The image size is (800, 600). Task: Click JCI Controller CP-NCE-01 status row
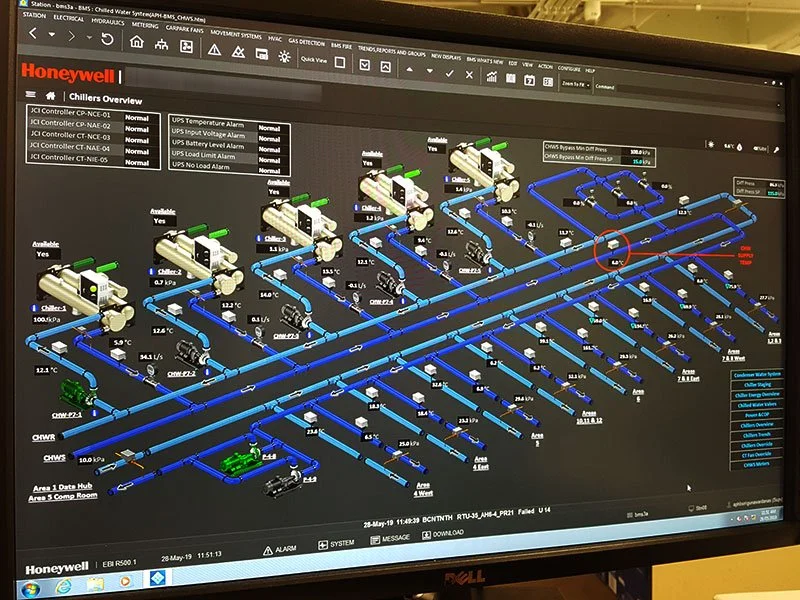point(93,113)
